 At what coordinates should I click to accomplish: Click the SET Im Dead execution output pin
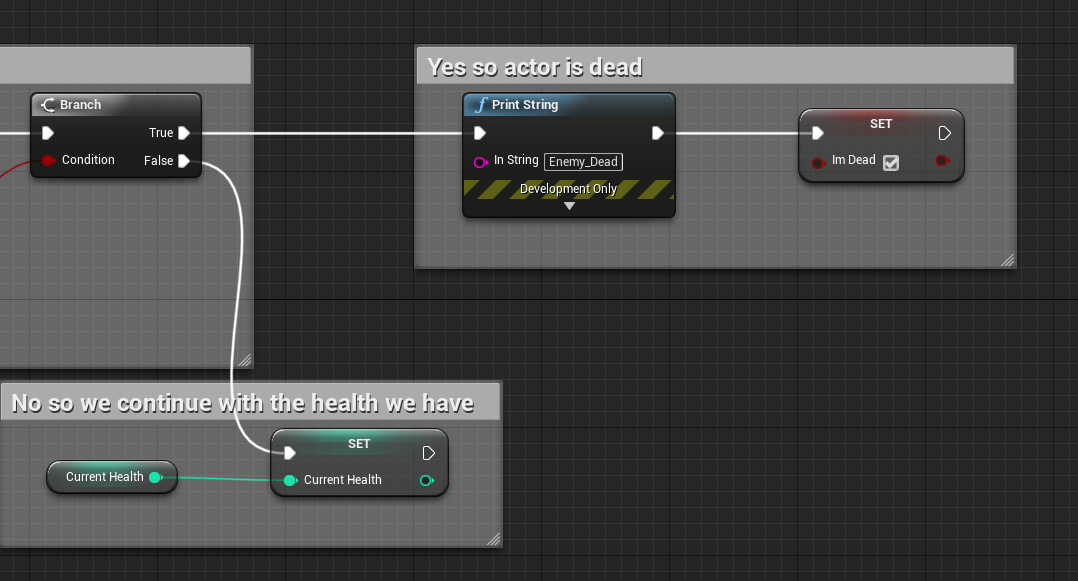(x=945, y=133)
